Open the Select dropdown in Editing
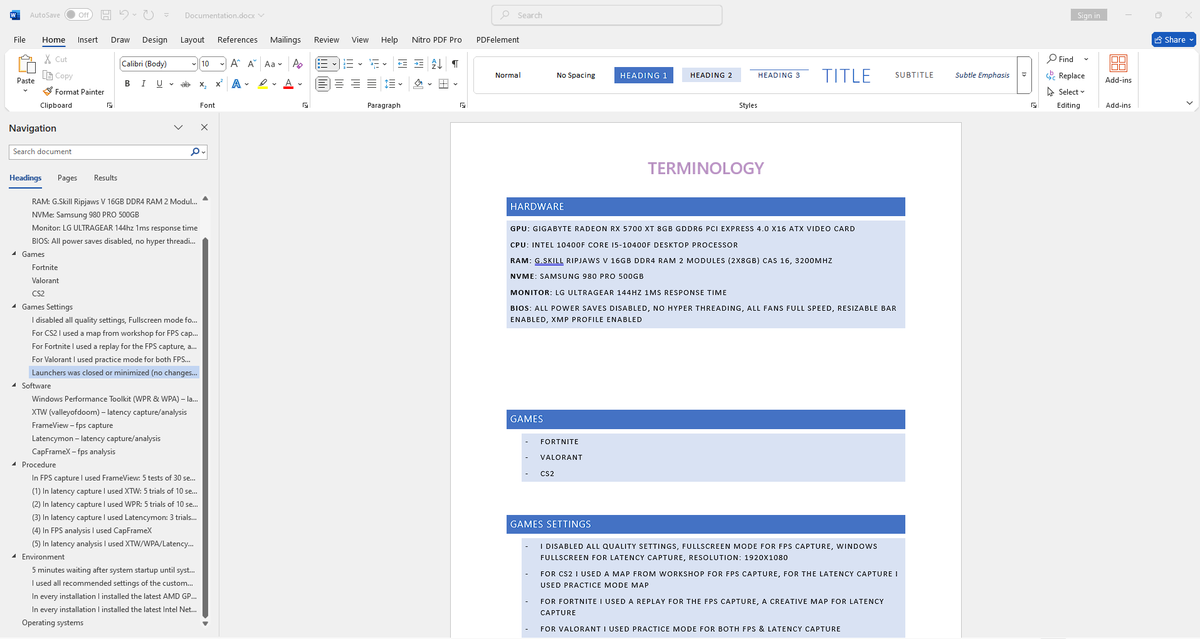 (x=1065, y=92)
